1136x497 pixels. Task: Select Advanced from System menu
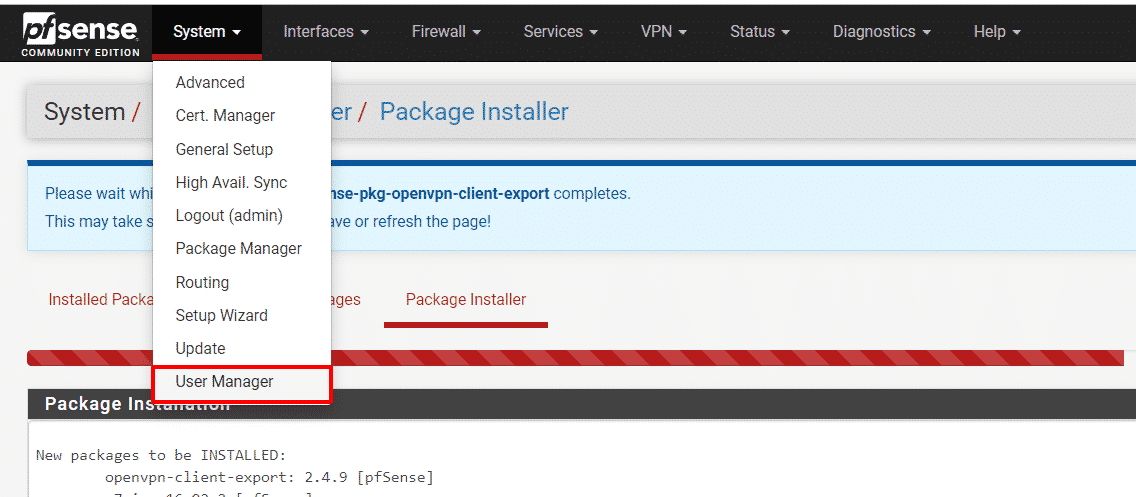point(210,83)
